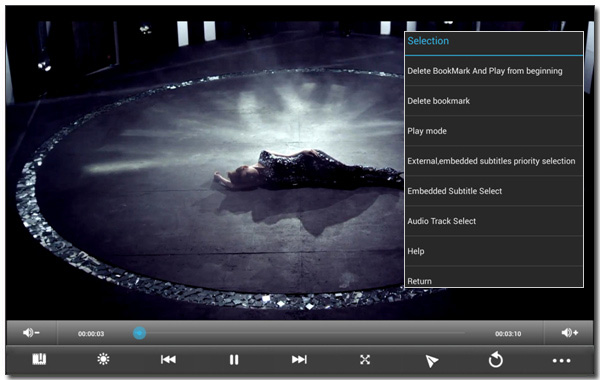Select Delete BookMark And Play from beginning
600x380 pixels.
494,71
